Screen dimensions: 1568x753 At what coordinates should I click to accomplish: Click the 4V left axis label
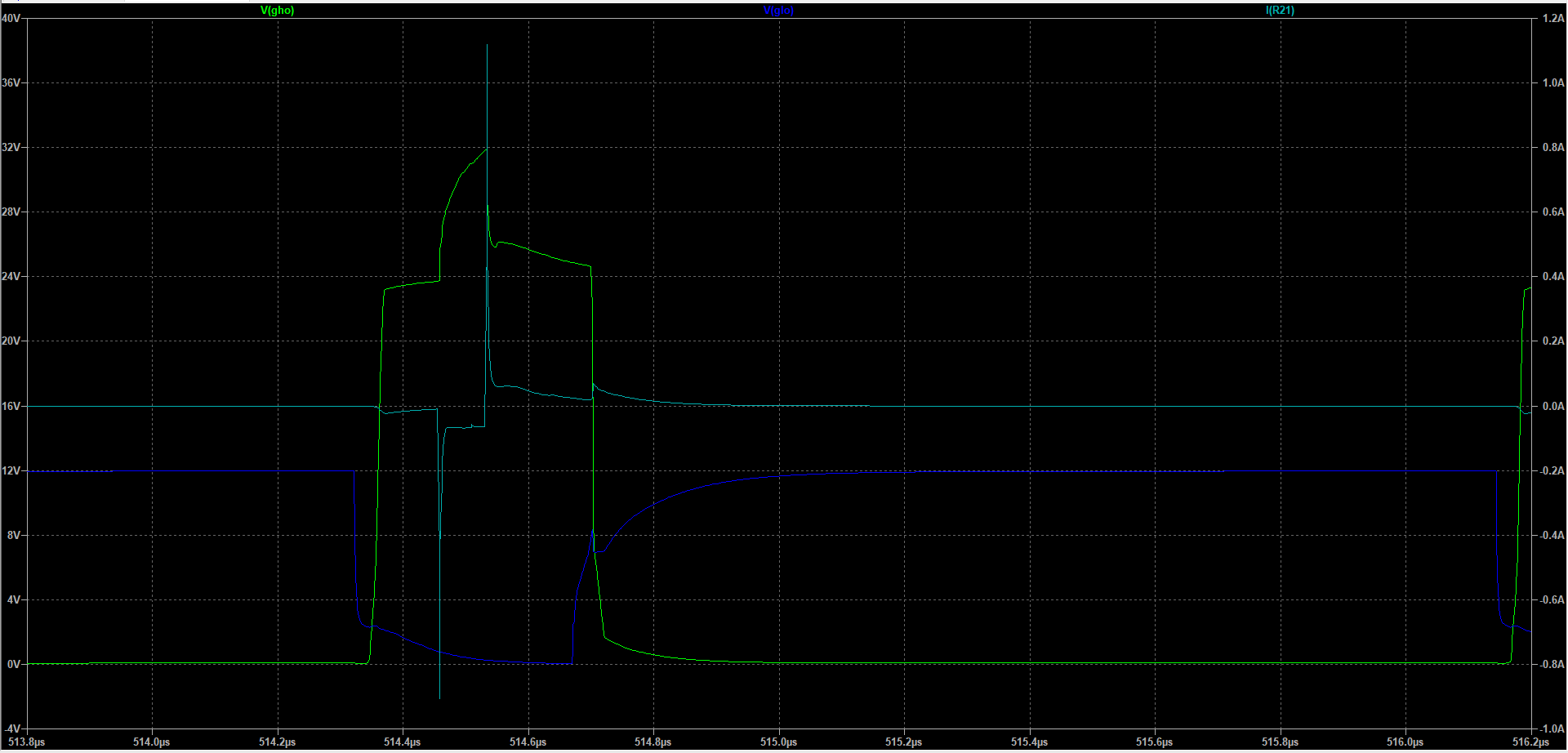[x=14, y=599]
